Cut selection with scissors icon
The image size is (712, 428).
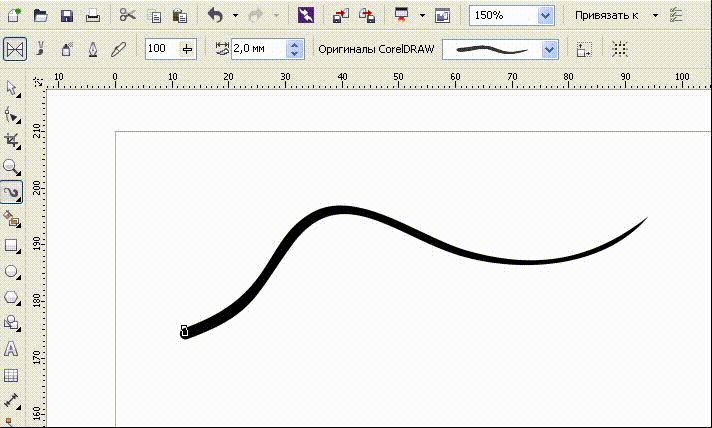coord(128,15)
